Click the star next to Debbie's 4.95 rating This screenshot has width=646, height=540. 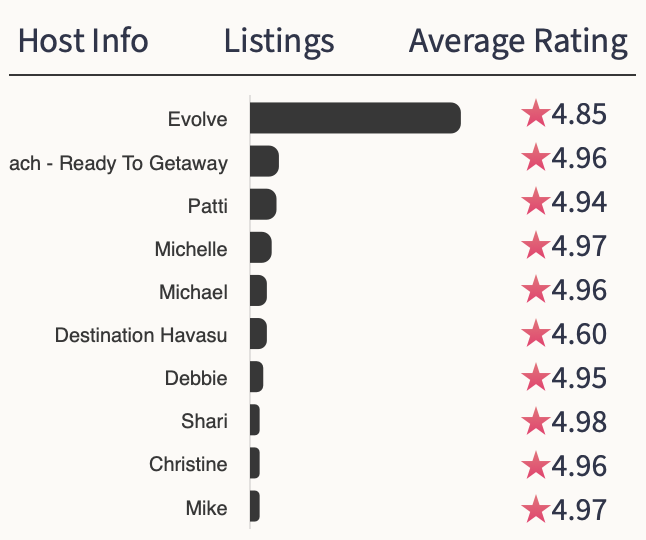(535, 377)
